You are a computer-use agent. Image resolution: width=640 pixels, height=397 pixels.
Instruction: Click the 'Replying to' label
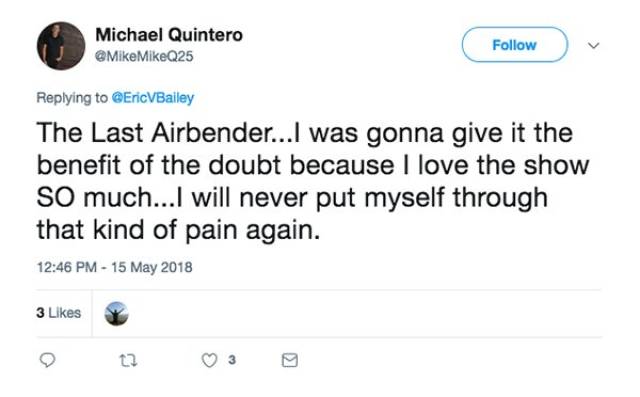pos(72,98)
